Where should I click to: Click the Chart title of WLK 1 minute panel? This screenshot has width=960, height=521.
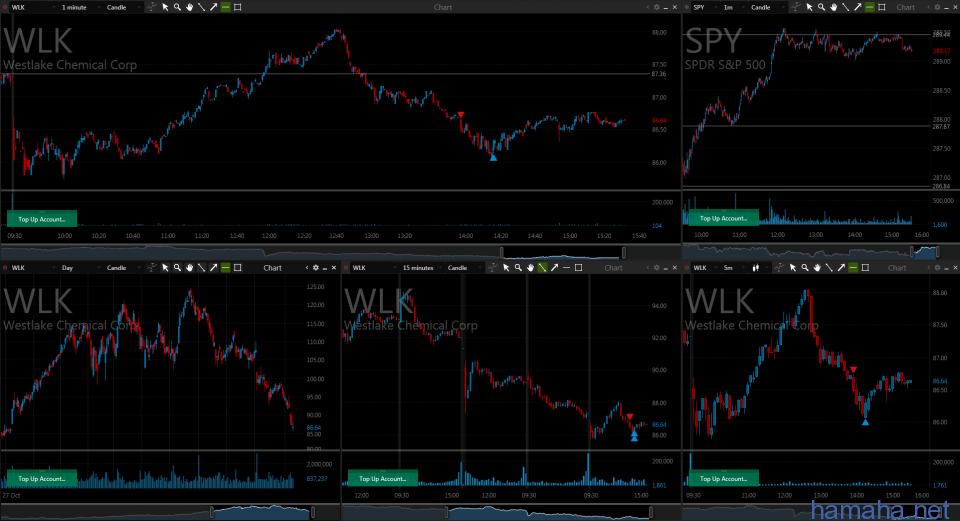pos(443,7)
